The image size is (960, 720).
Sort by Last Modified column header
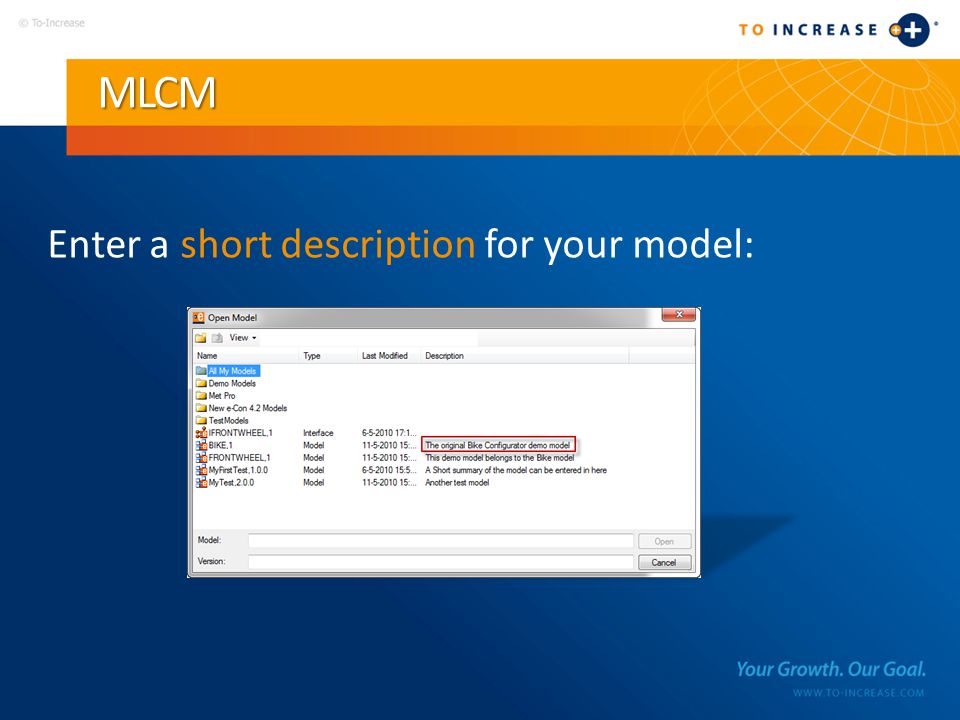click(384, 356)
